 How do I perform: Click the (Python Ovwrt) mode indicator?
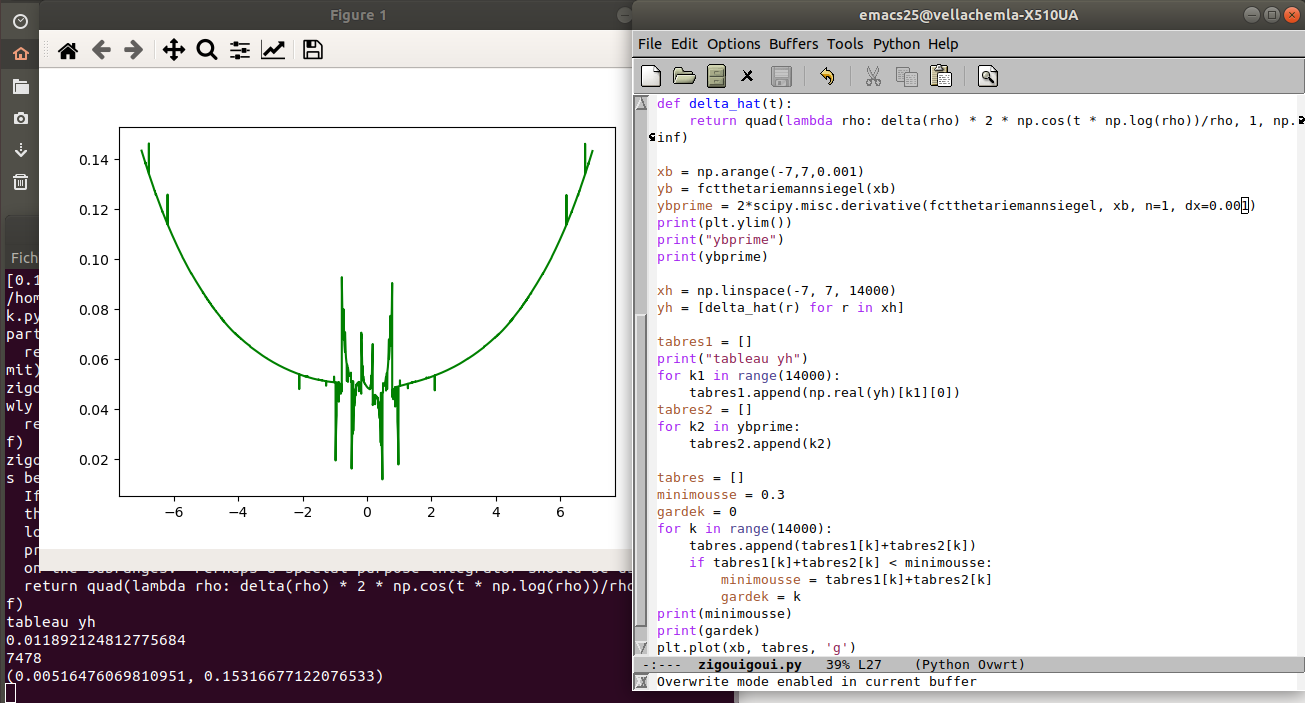[x=969, y=664]
